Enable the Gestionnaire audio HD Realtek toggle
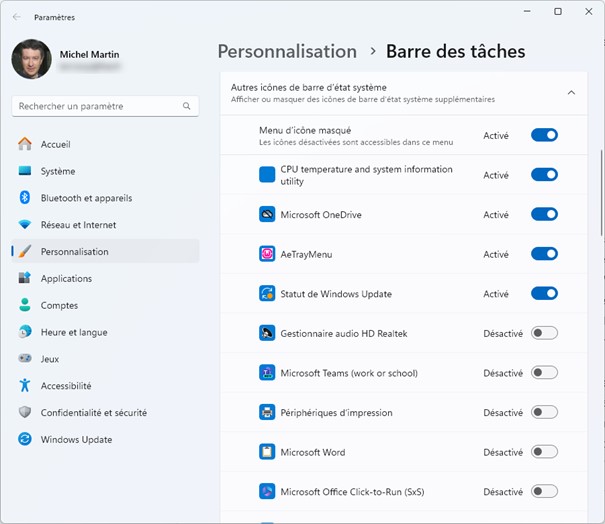The width and height of the screenshot is (605, 524). point(544,333)
